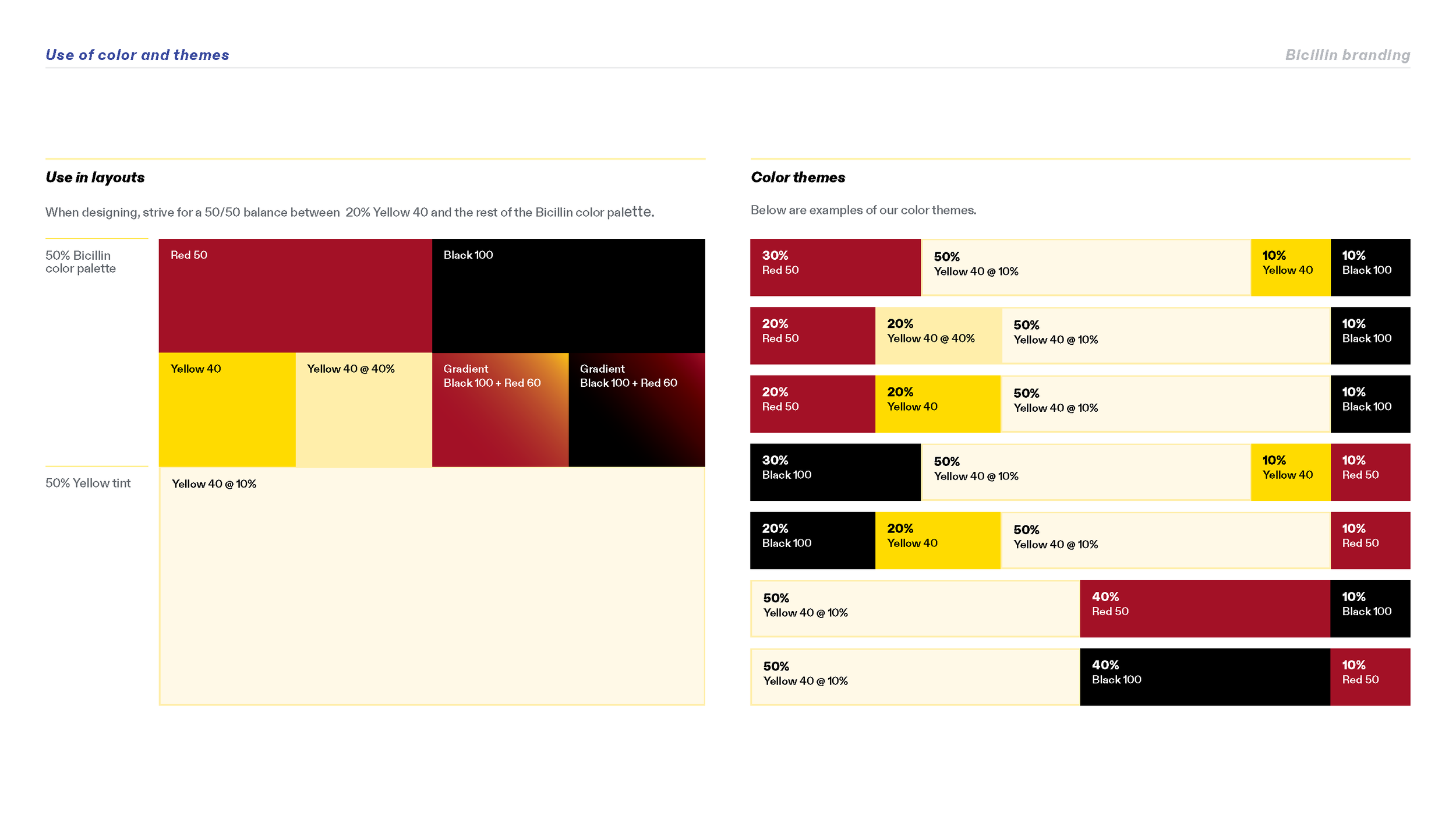The image size is (1456, 819).
Task: Click 50% Yellow 40 @ 10% beside 40% Red 50
Action: [915, 609]
